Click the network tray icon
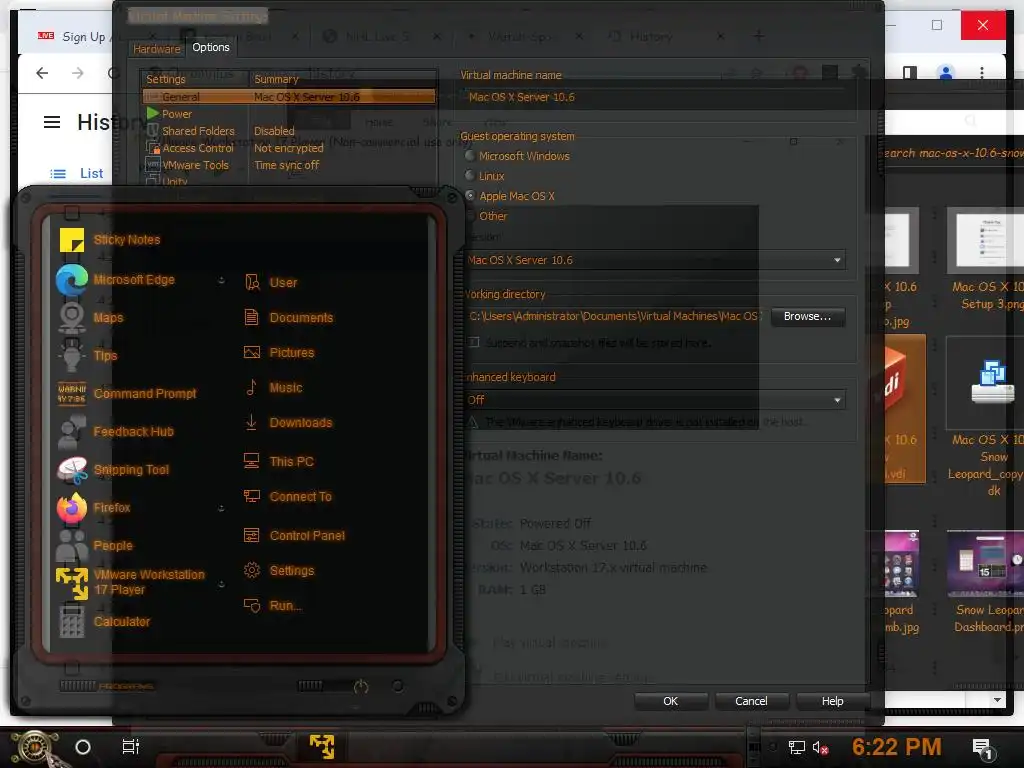The width and height of the screenshot is (1024, 768). click(796, 748)
